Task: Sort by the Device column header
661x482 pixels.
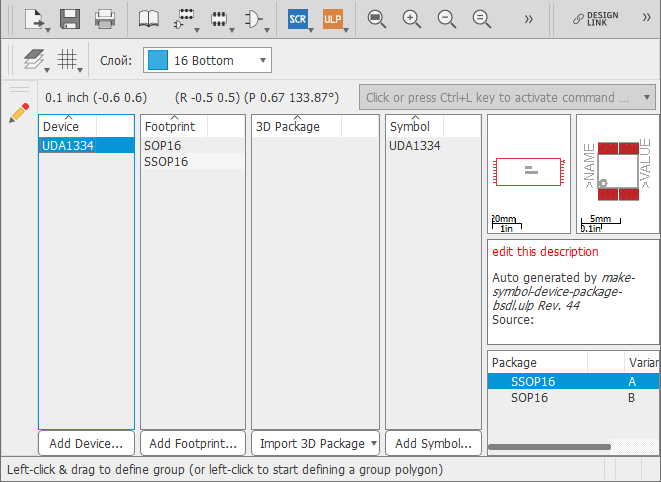Action: (x=68, y=126)
